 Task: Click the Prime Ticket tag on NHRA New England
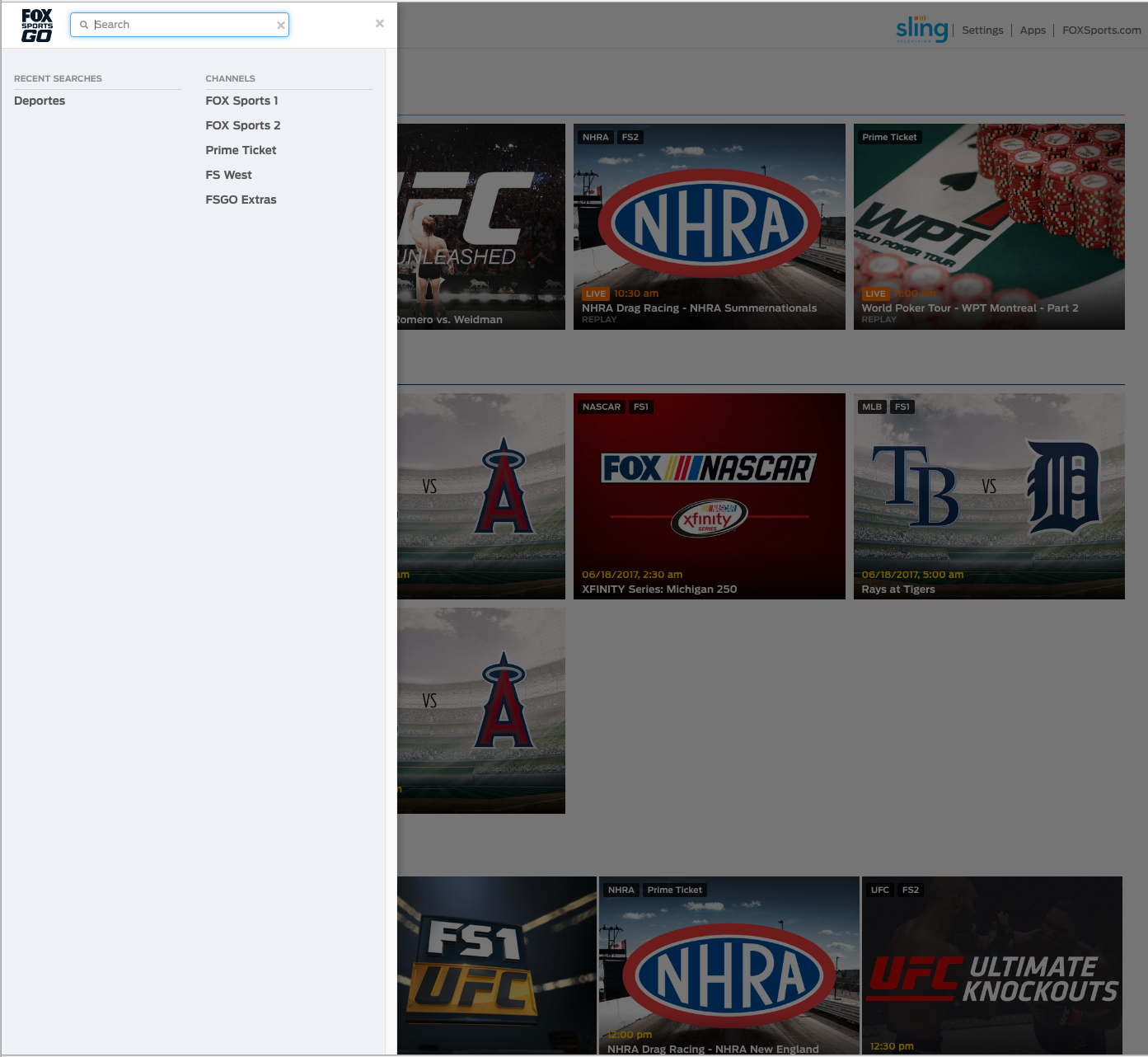(675, 890)
